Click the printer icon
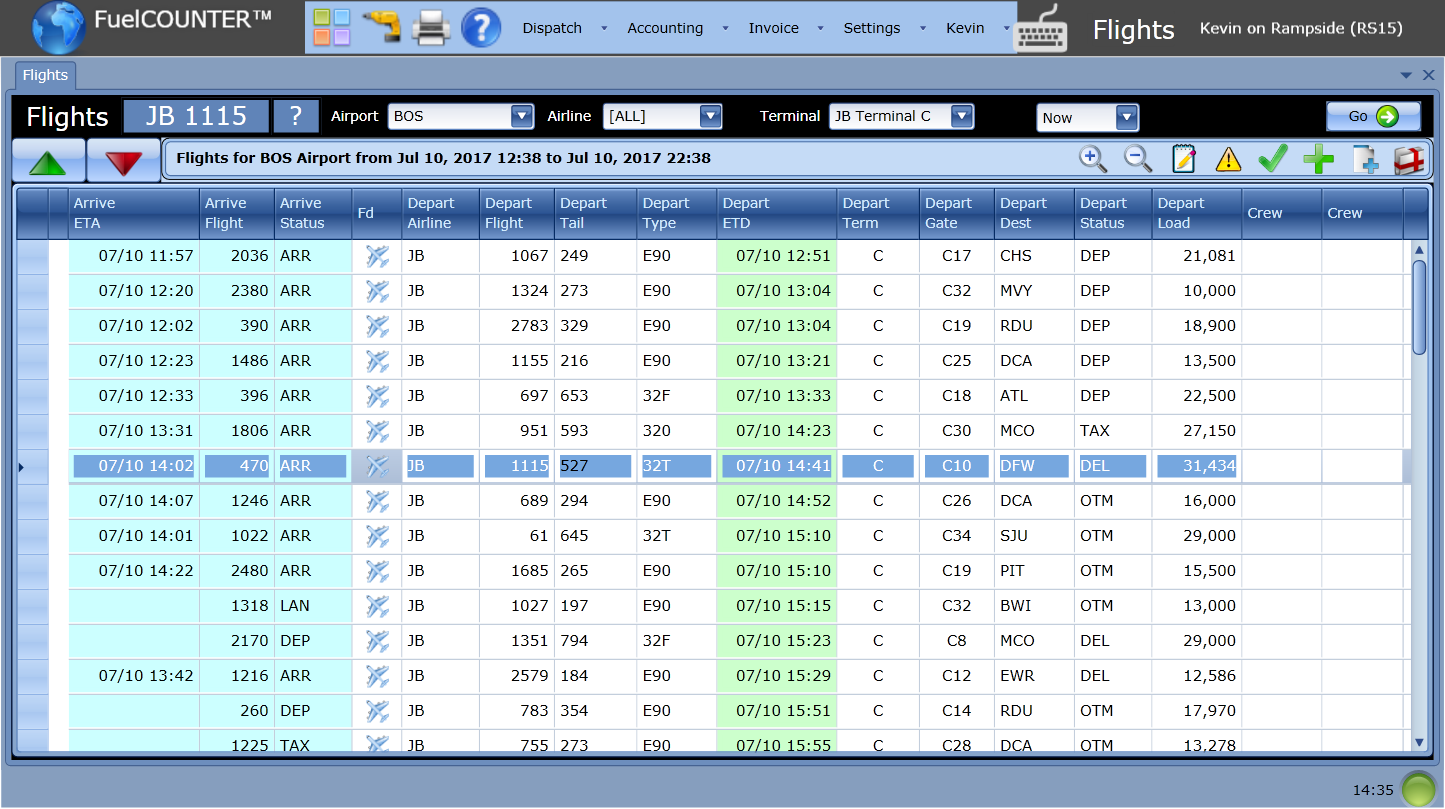1445x809 pixels. 431,27
